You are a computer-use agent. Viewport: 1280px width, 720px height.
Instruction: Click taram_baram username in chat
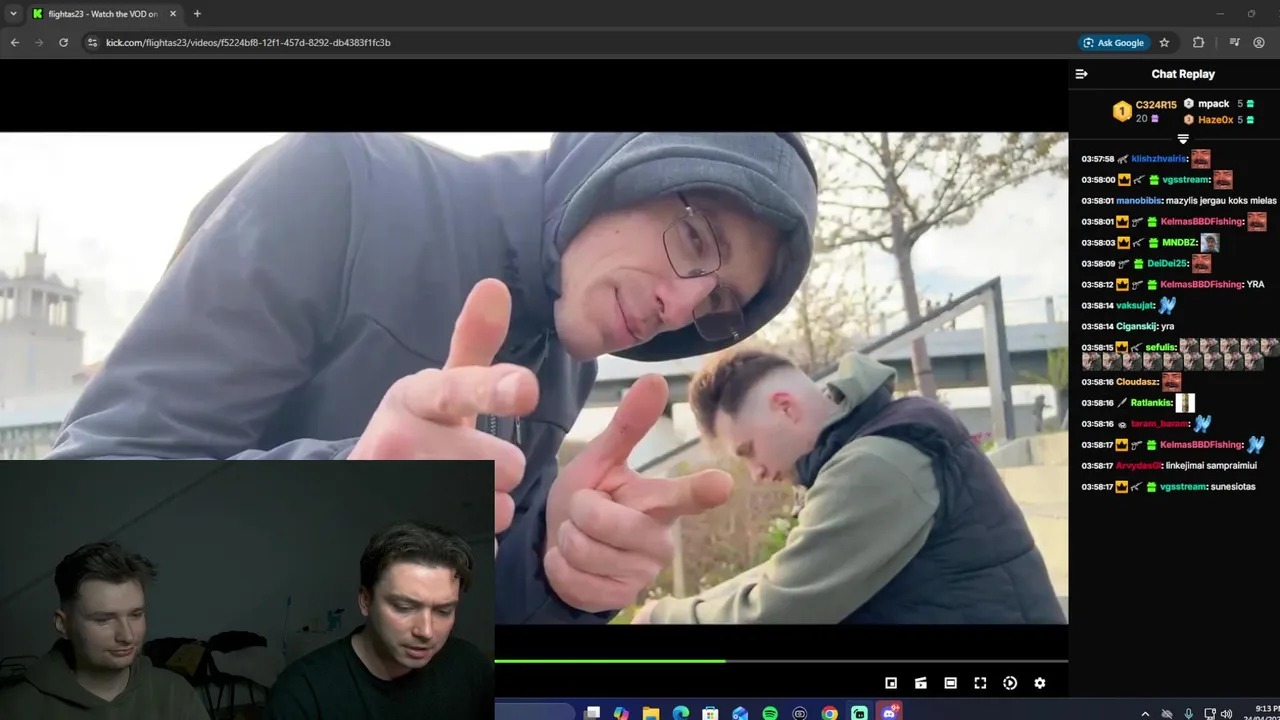coord(1159,424)
